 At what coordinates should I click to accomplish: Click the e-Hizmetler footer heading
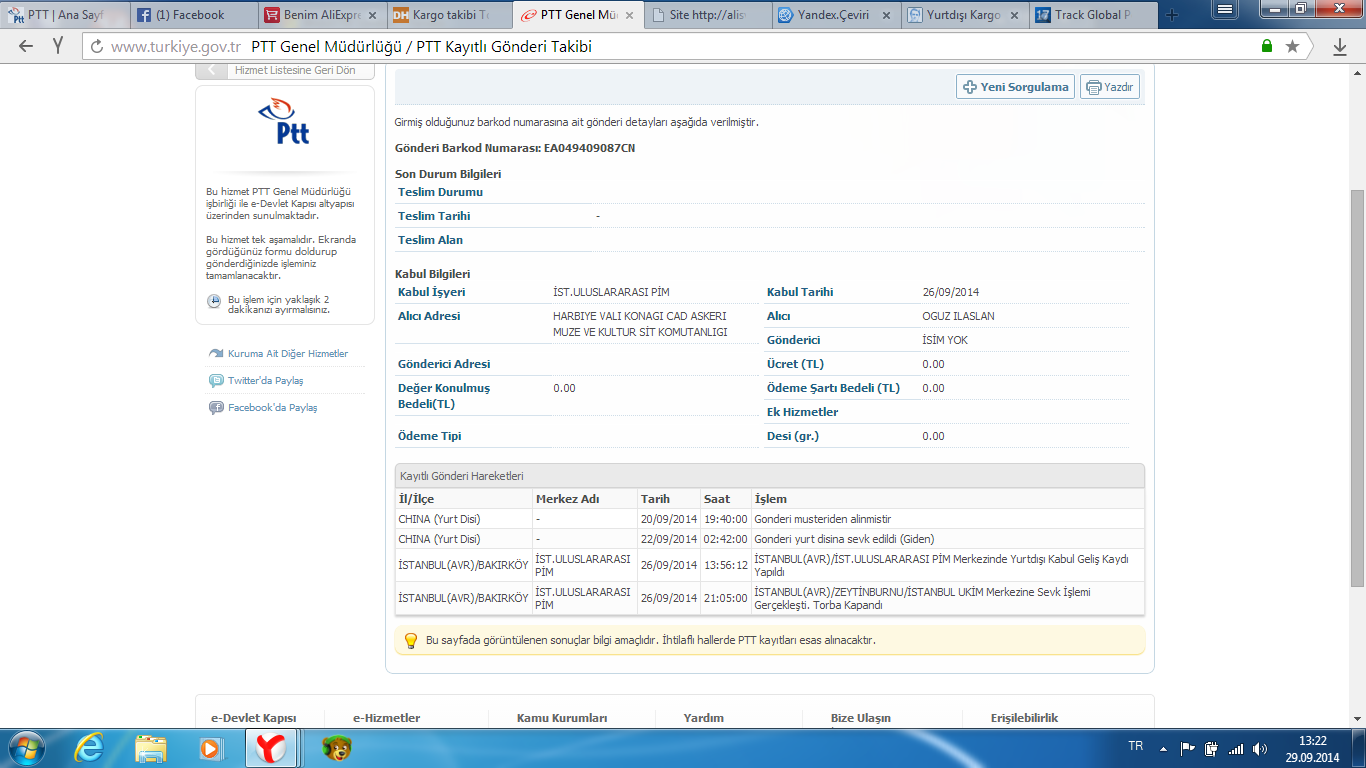(386, 718)
